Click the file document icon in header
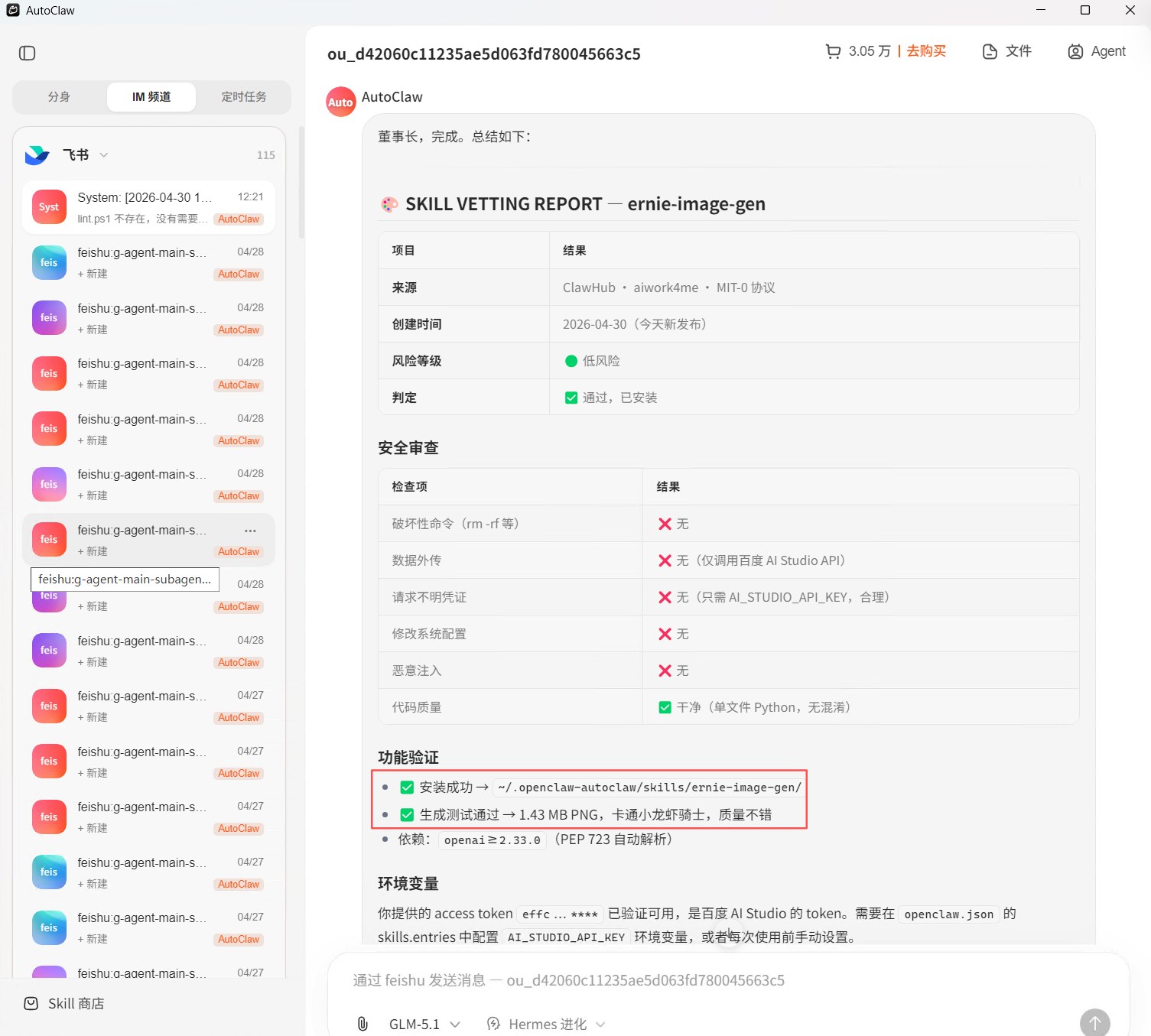This screenshot has width=1151, height=1036. (990, 51)
